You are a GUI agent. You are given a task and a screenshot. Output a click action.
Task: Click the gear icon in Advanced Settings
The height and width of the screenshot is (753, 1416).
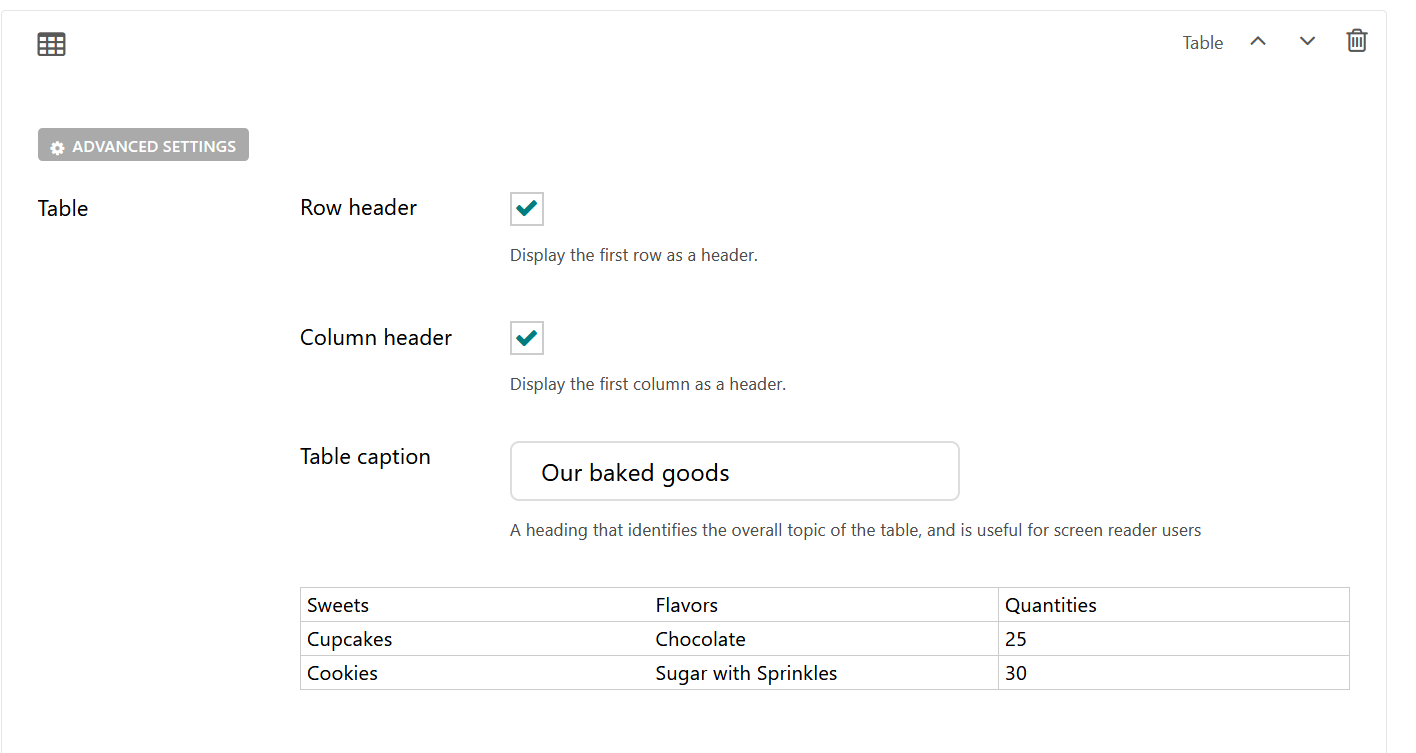(x=57, y=147)
